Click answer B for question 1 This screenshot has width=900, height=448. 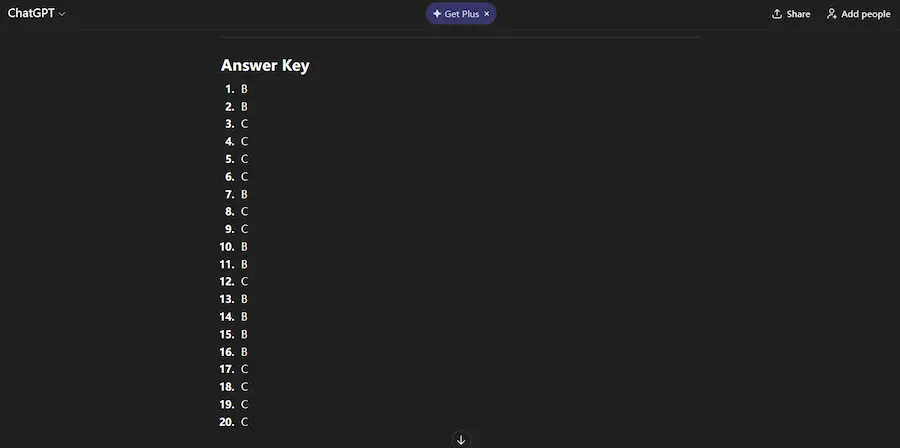244,89
